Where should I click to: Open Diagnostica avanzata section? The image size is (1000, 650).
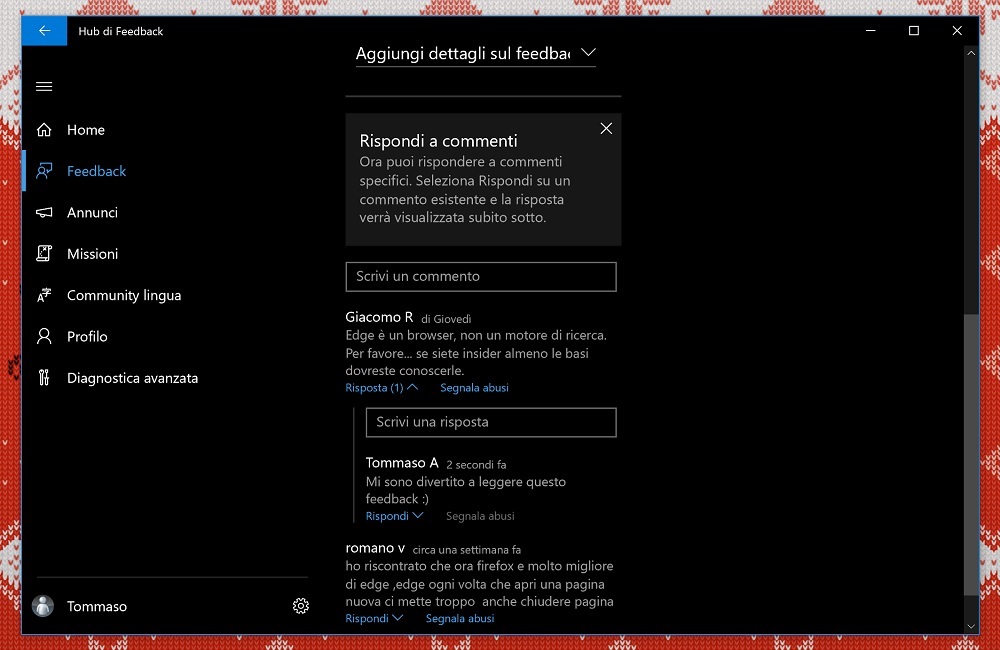[x=133, y=378]
